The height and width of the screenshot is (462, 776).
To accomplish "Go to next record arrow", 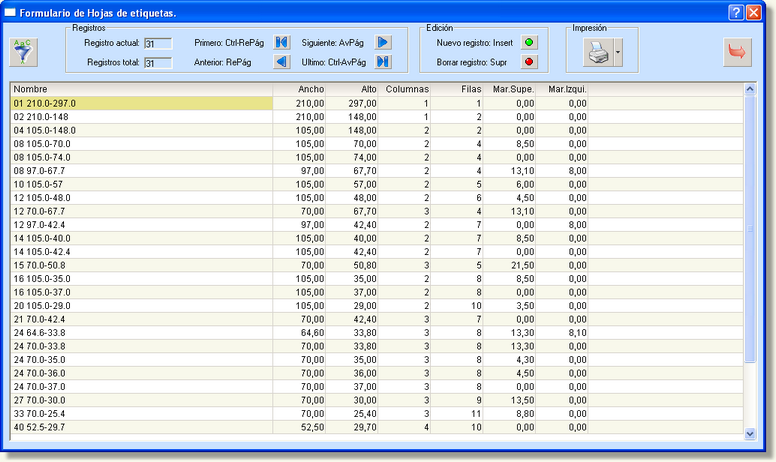I will (383, 43).
